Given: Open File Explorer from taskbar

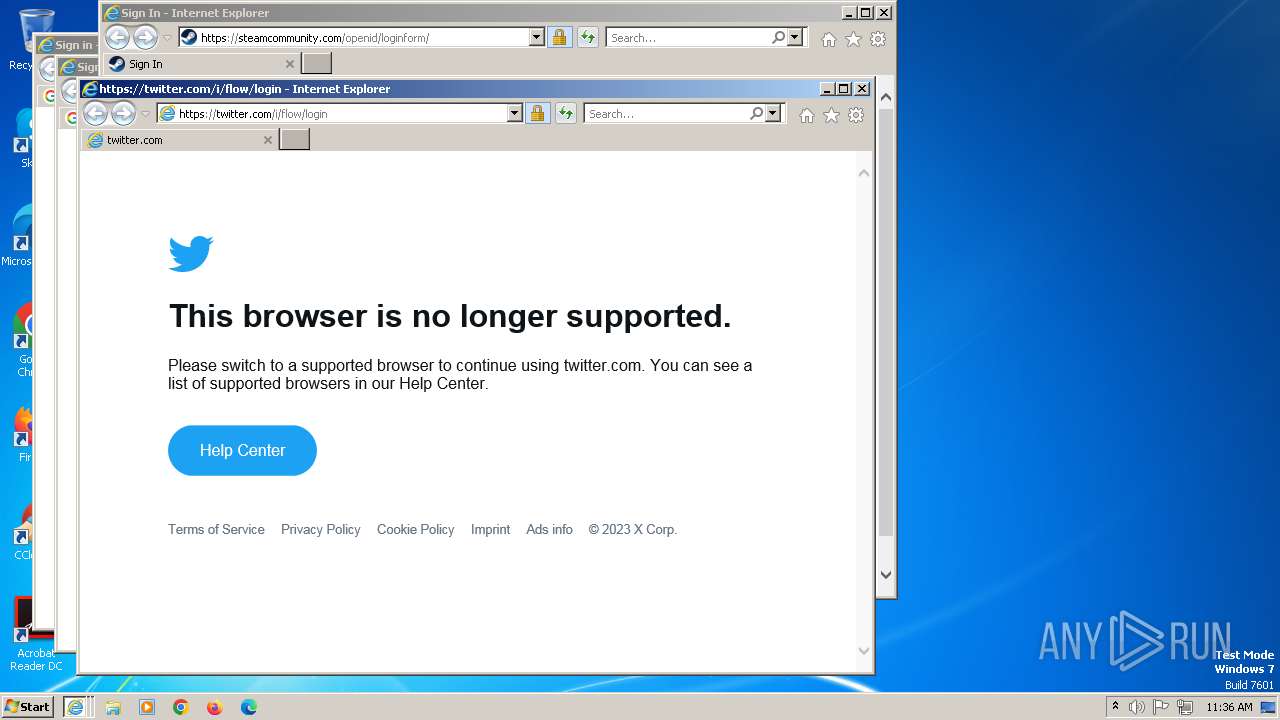Looking at the screenshot, I should pos(113,707).
